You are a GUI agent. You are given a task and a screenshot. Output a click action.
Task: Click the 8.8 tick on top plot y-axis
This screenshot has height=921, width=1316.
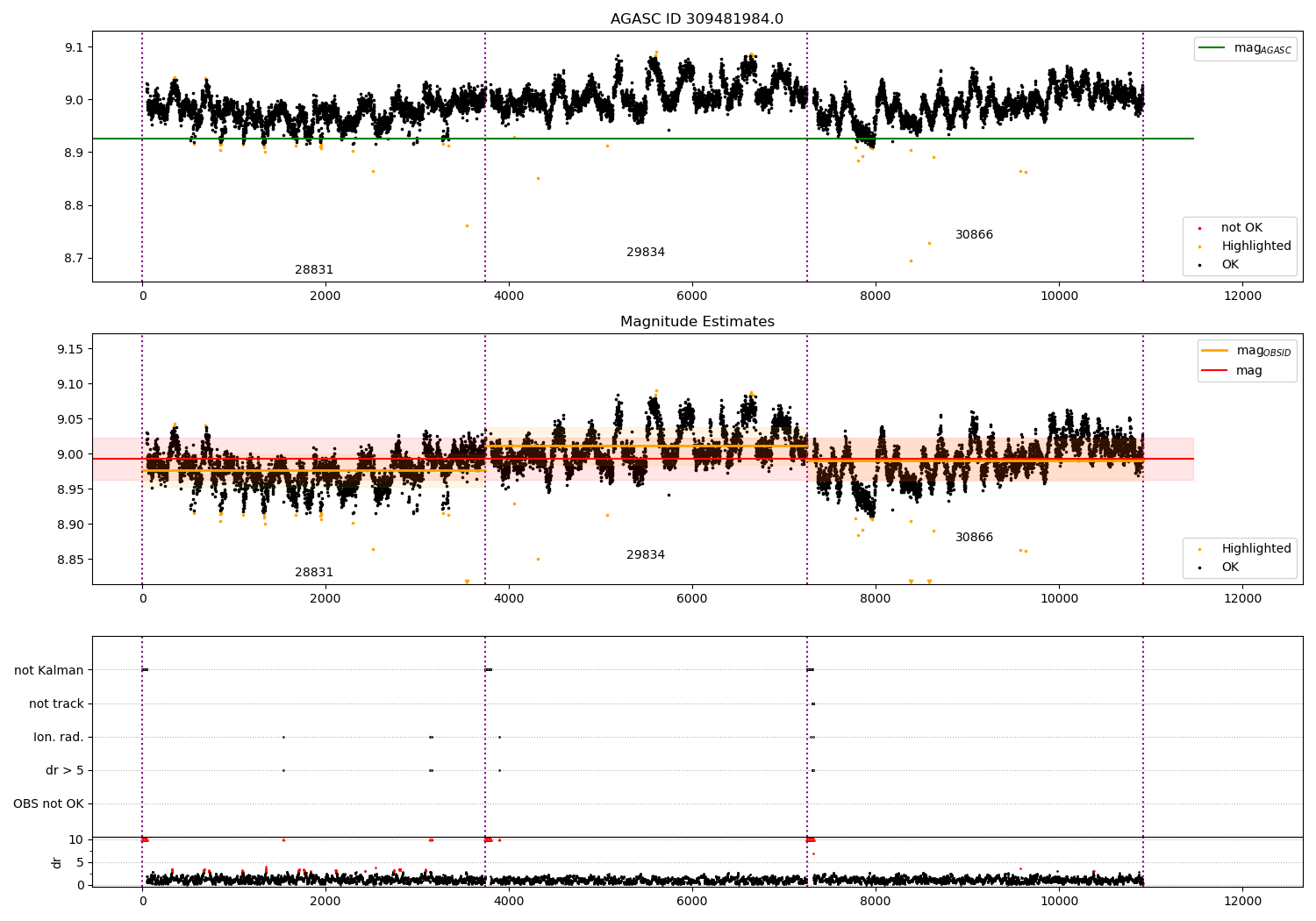pyautogui.click(x=74, y=206)
